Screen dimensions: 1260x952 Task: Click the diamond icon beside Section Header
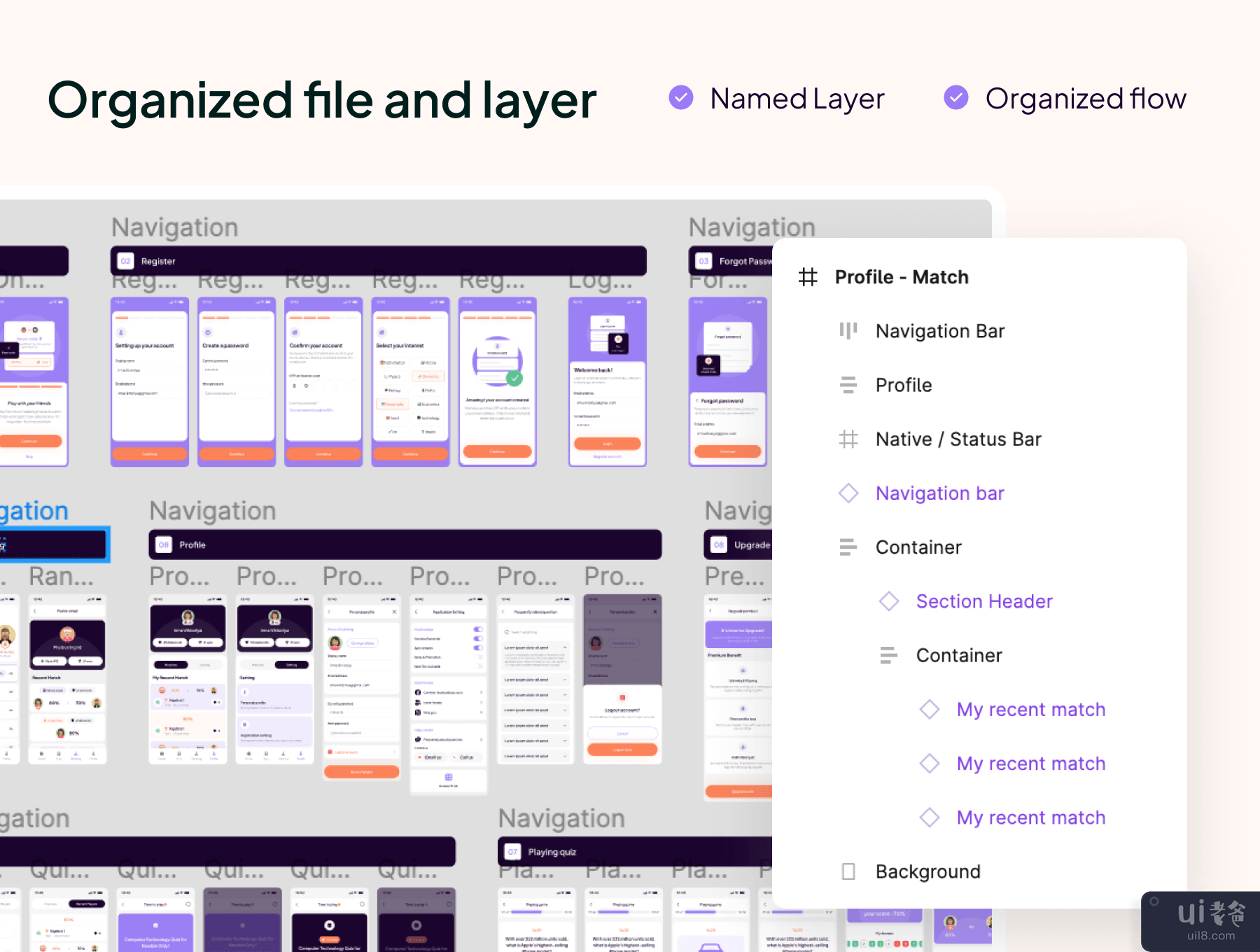click(x=888, y=601)
